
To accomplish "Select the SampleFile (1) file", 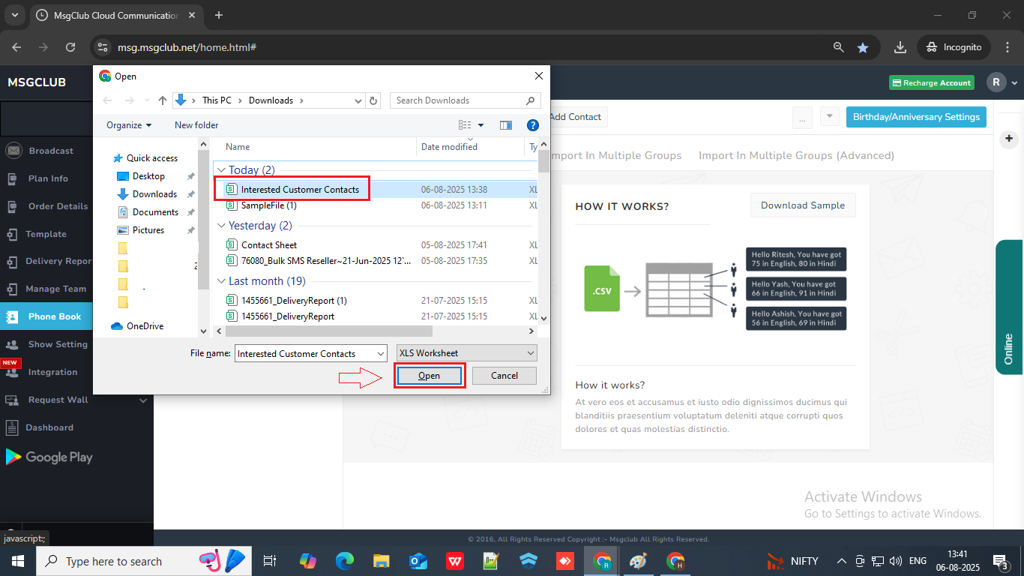I will (268, 205).
